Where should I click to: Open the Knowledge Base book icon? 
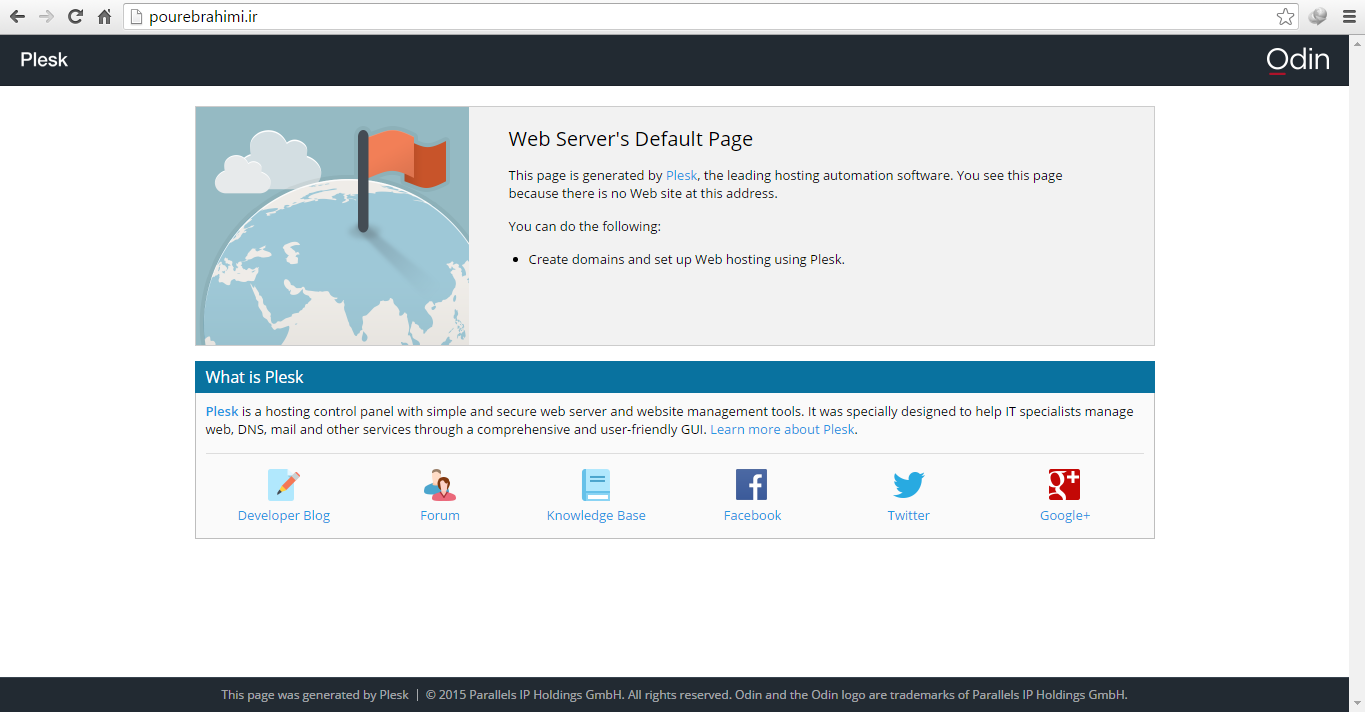(596, 485)
